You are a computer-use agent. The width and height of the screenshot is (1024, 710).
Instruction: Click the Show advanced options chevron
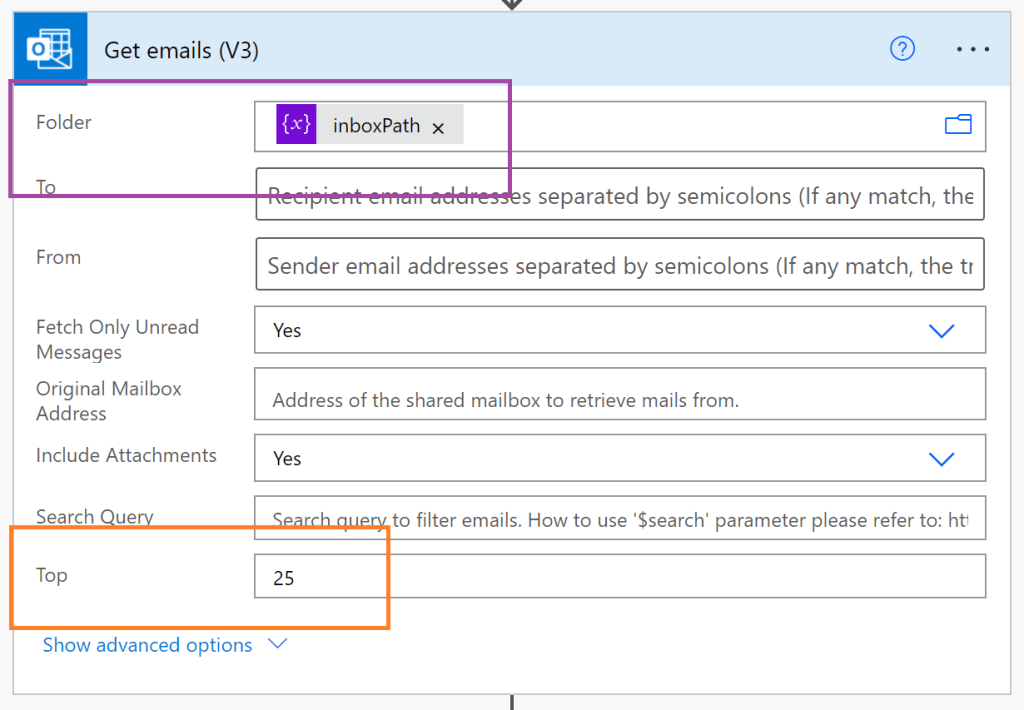click(278, 644)
